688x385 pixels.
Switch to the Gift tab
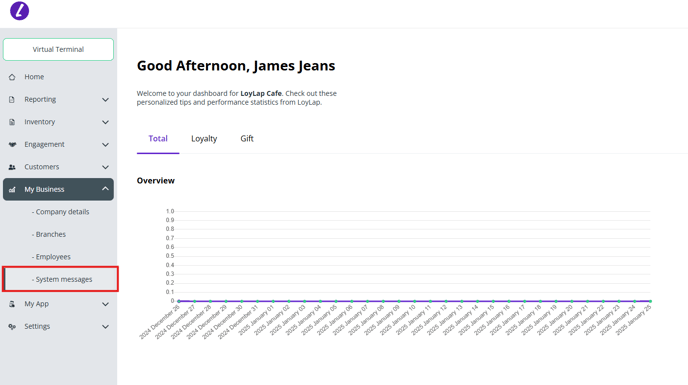click(x=247, y=139)
